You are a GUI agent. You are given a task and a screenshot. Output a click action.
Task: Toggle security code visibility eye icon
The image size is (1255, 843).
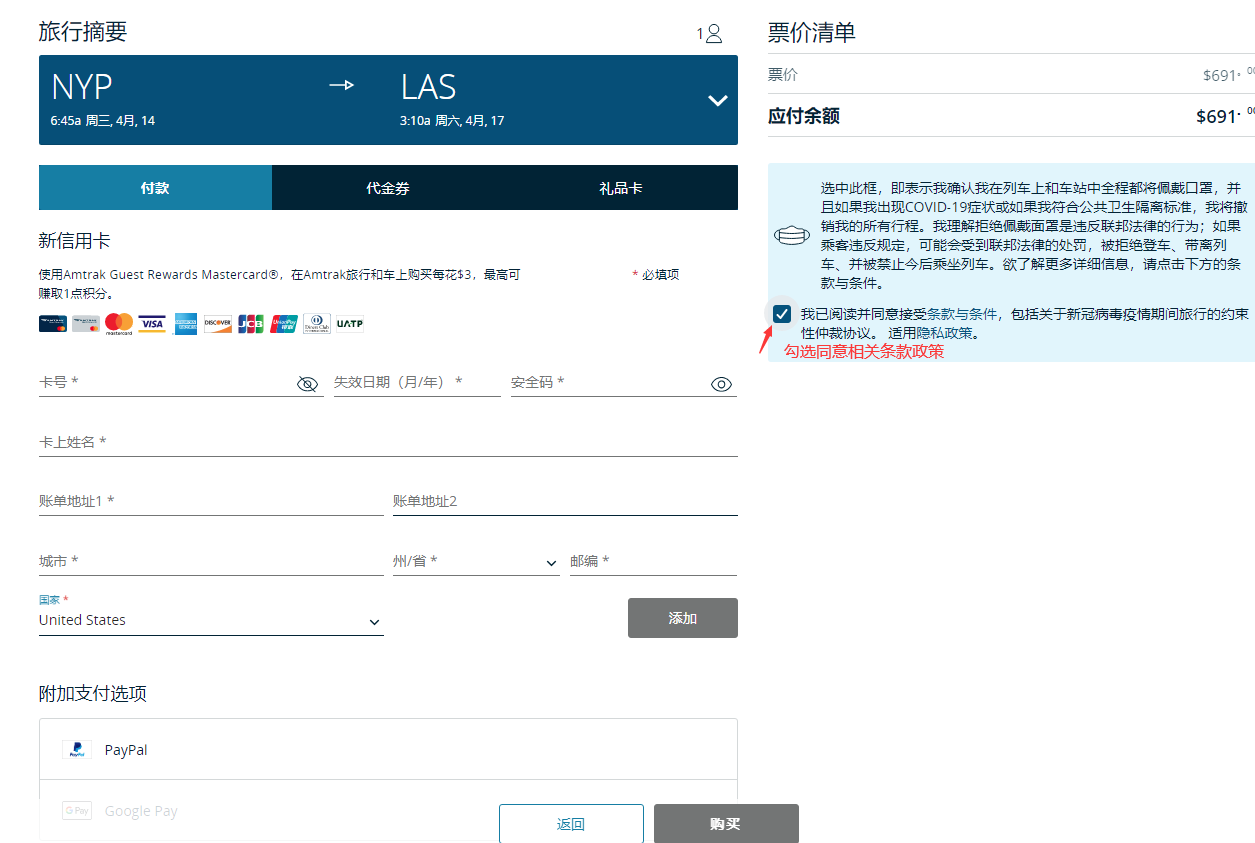(x=721, y=384)
